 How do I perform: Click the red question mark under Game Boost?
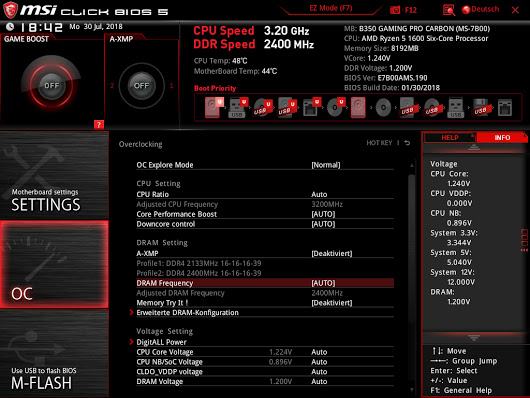[x=99, y=124]
